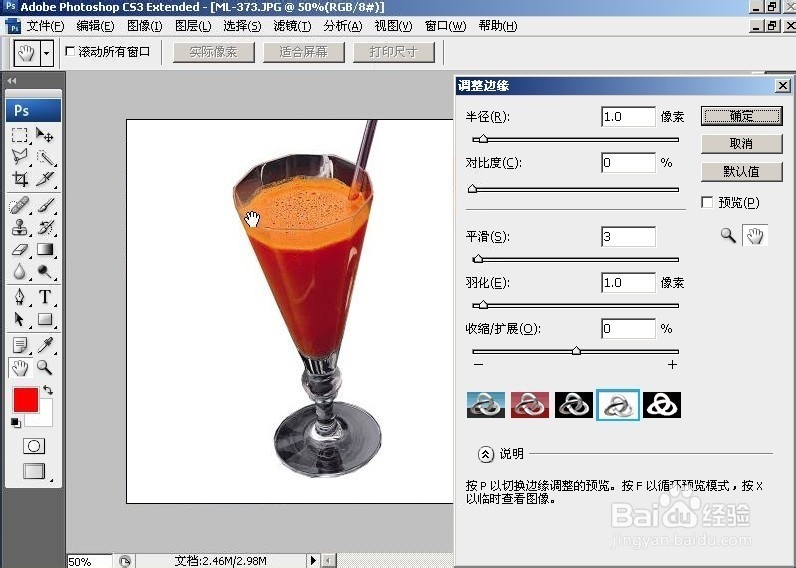Open the Layer (图层) menu
The image size is (796, 568).
(193, 26)
